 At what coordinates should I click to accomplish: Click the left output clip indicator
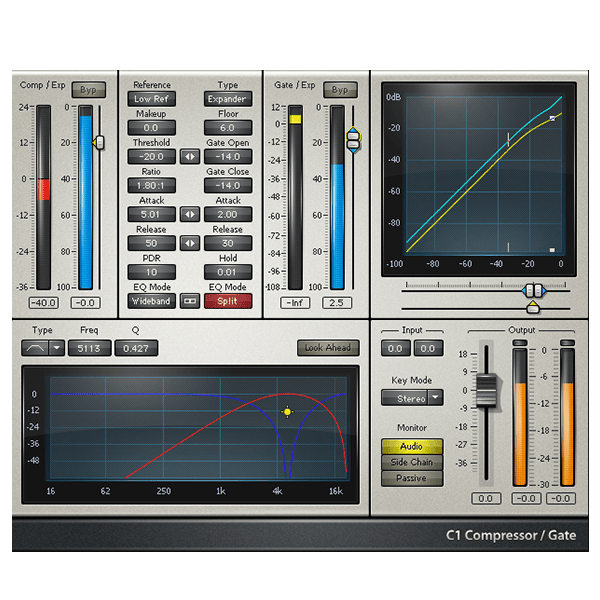(520, 342)
